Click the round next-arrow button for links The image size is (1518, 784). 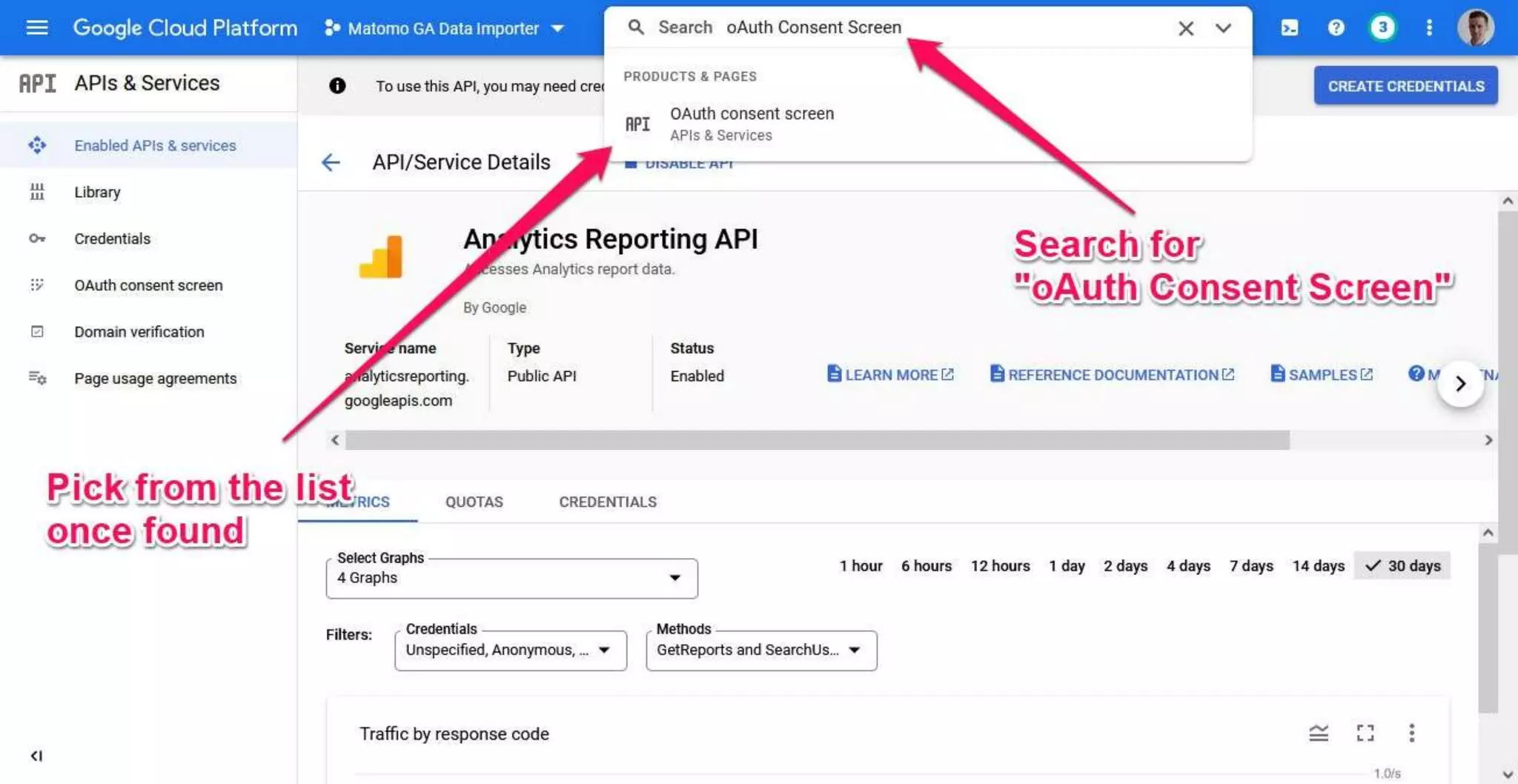tap(1460, 384)
